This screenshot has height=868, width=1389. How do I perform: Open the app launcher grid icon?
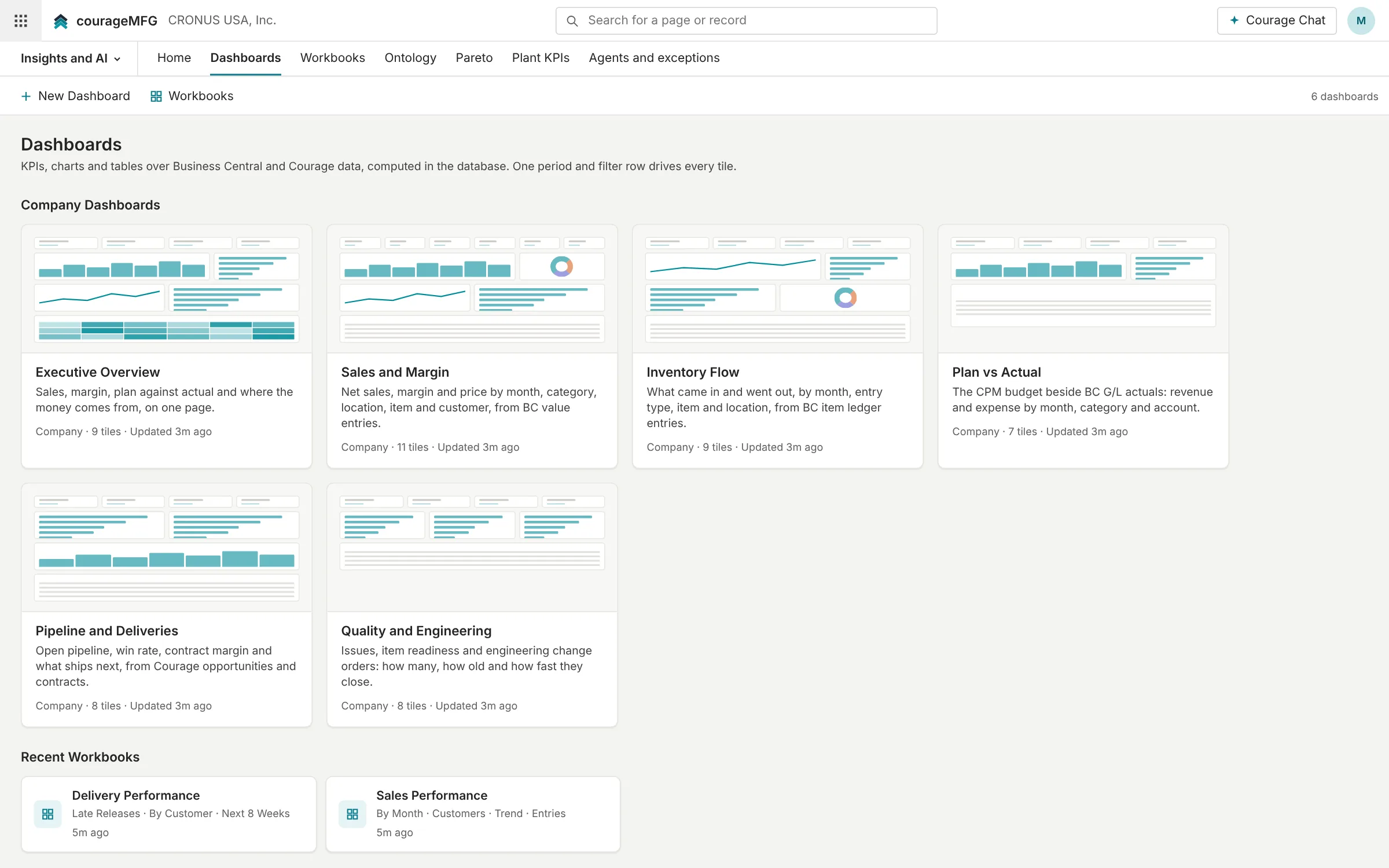[21, 21]
